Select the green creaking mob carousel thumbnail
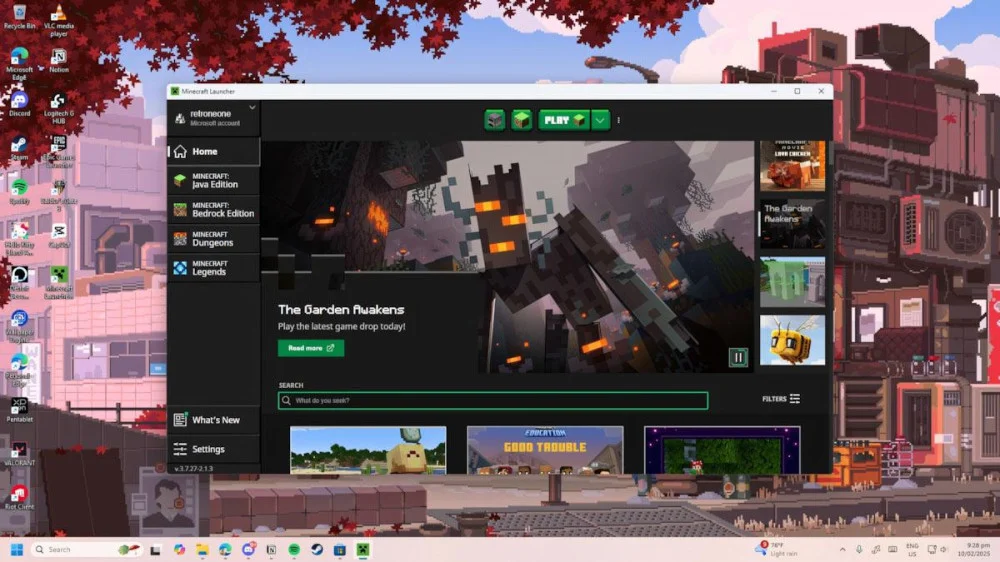Screen dimensions: 1000x562 [x=792, y=282]
